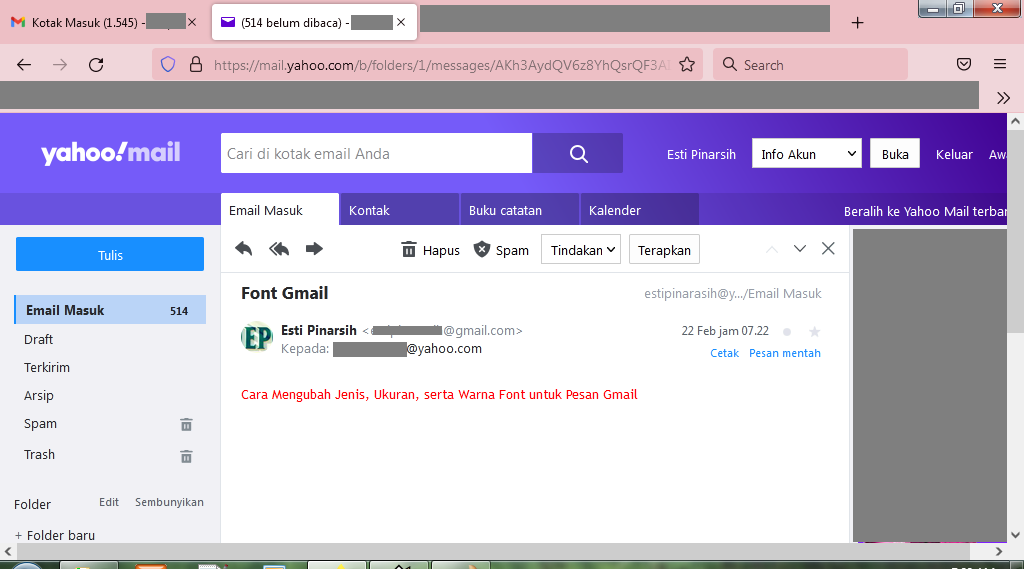
Task: Click the padlock site info icon
Action: [x=196, y=65]
